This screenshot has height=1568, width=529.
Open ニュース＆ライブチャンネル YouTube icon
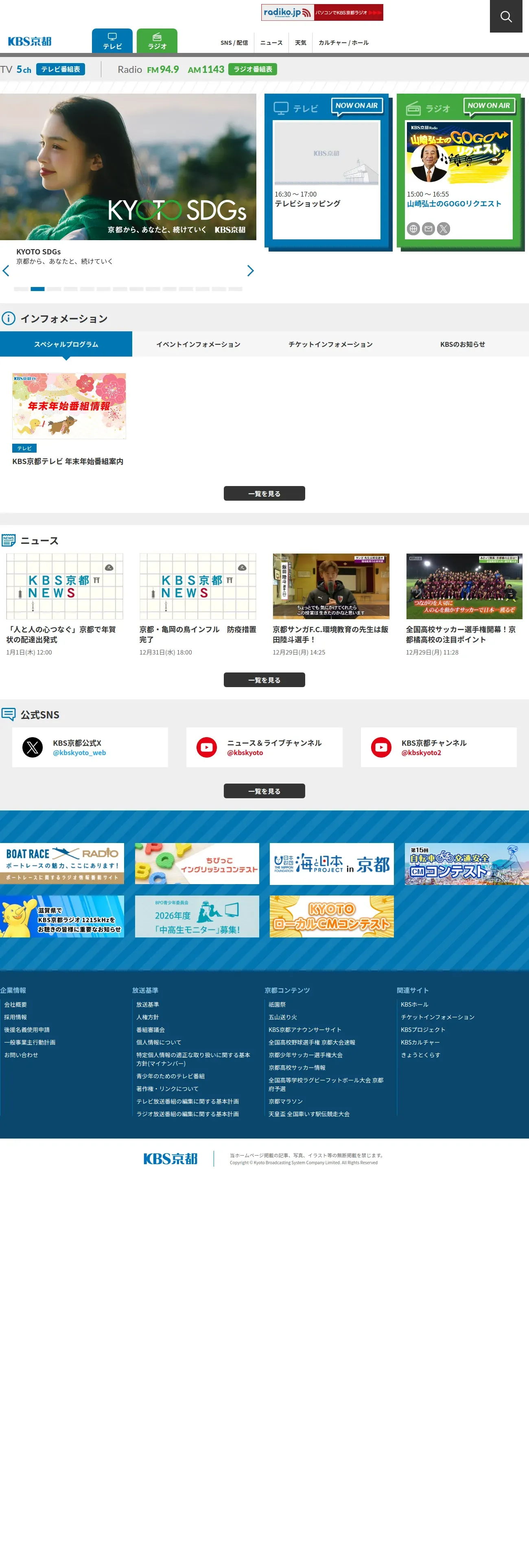point(206,747)
